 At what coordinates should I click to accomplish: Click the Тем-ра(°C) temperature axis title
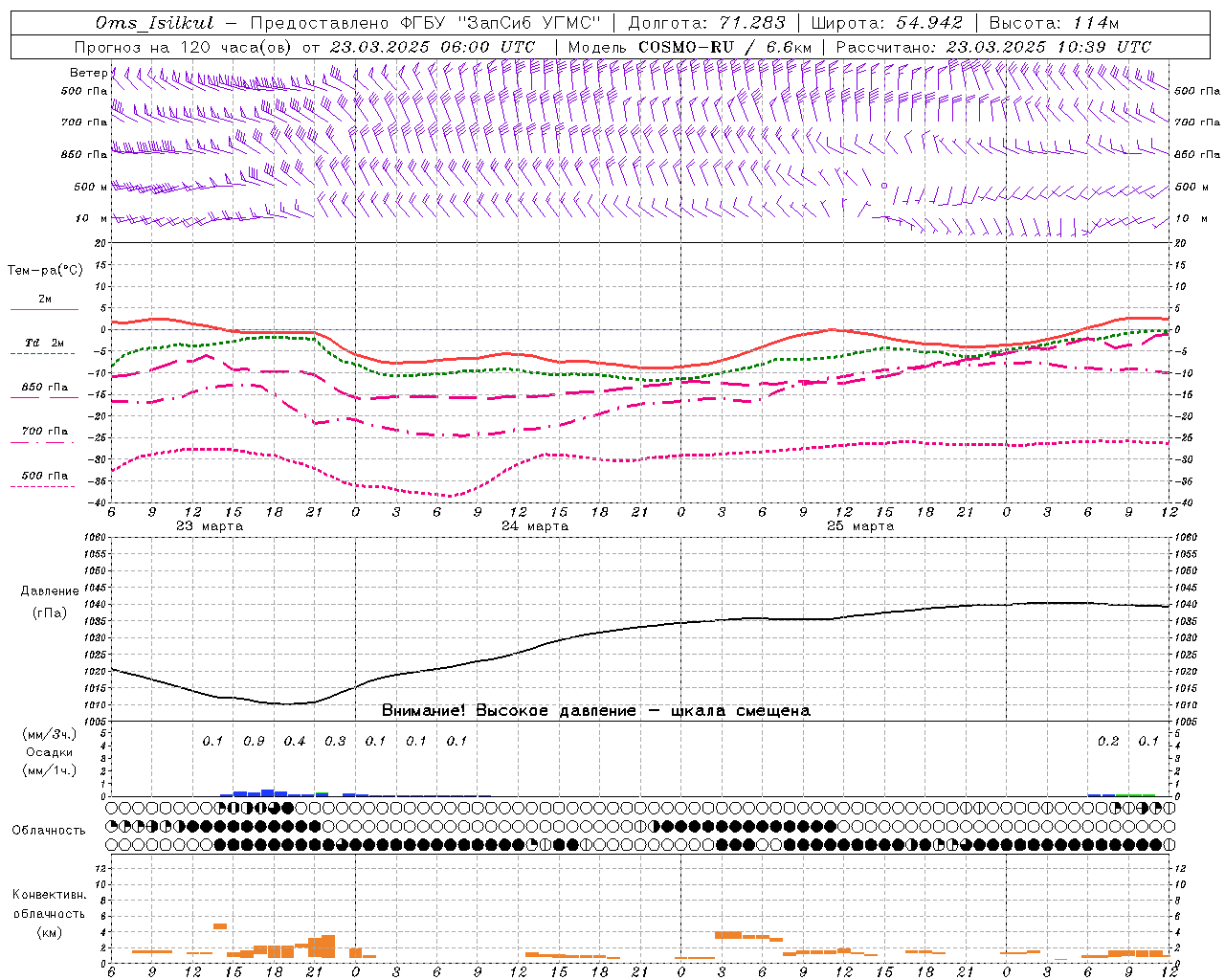pyautogui.click(x=45, y=271)
